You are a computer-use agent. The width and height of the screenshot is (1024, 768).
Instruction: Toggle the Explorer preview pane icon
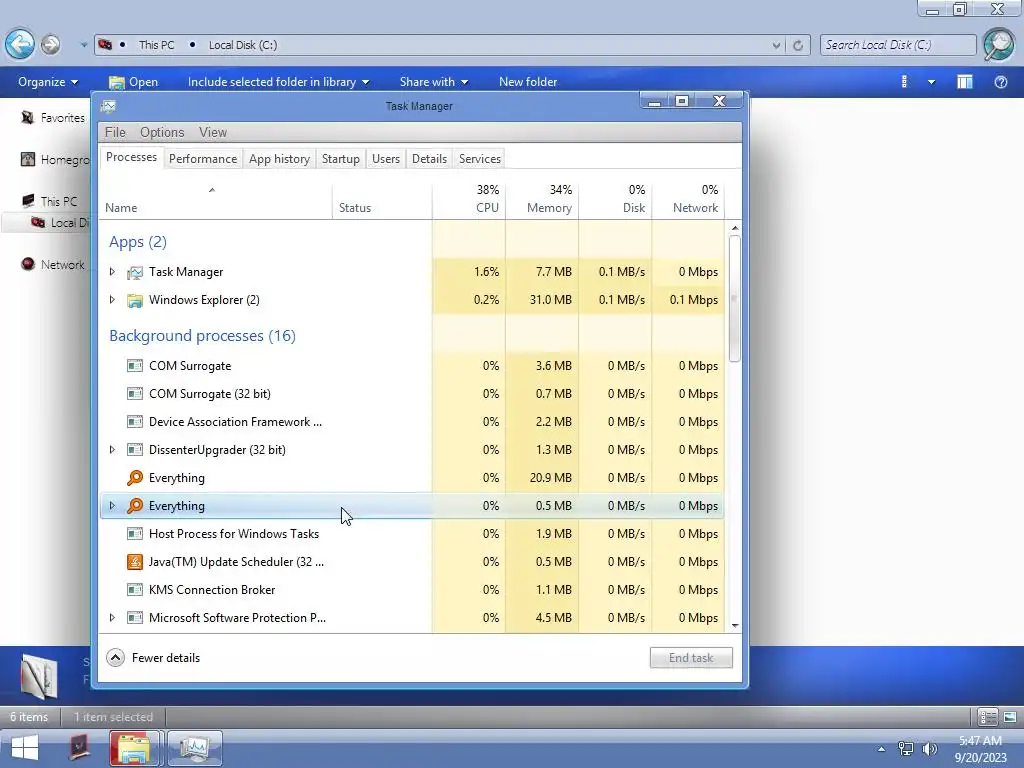pyautogui.click(x=965, y=82)
